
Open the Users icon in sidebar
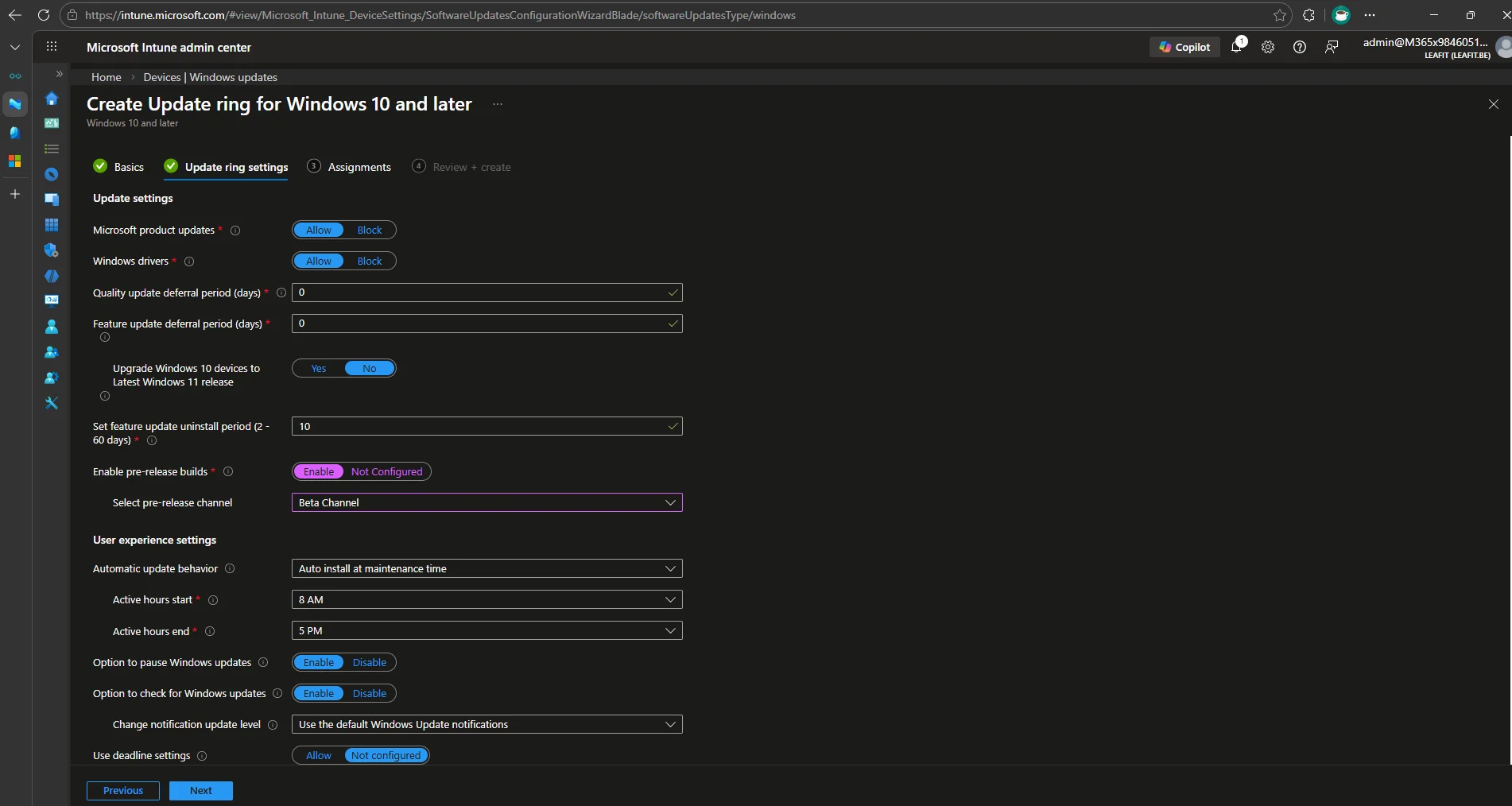click(52, 327)
